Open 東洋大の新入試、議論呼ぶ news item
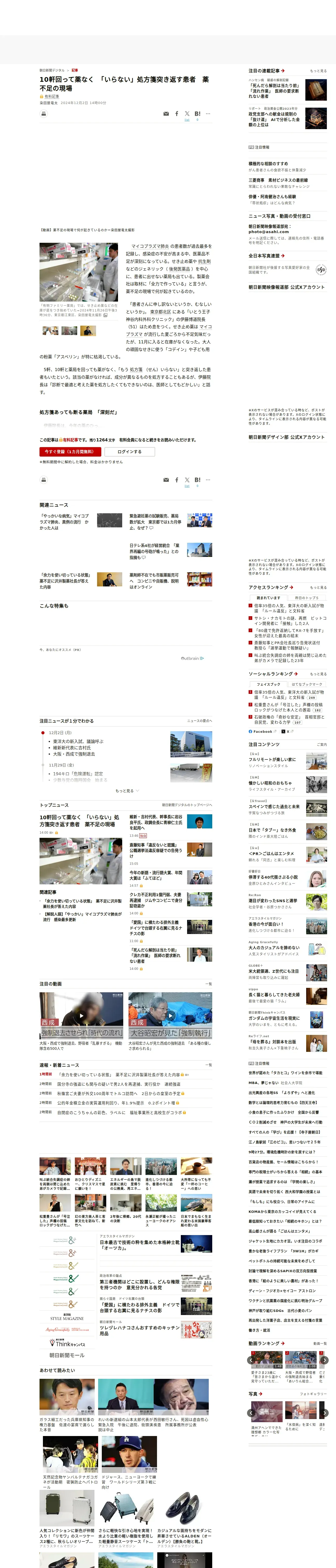The height and width of the screenshot is (1568, 336). [x=78, y=741]
